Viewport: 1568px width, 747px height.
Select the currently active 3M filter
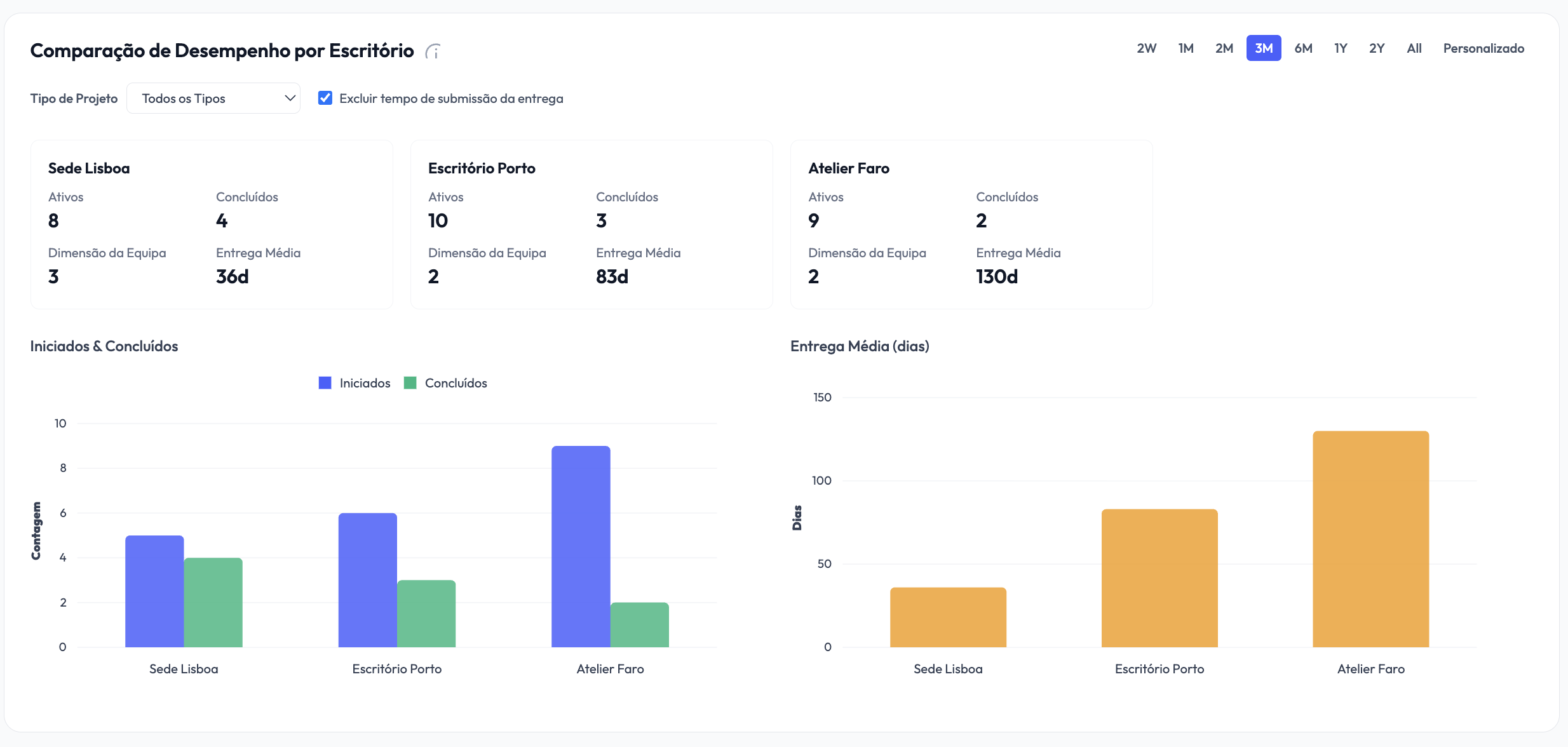[x=1264, y=48]
